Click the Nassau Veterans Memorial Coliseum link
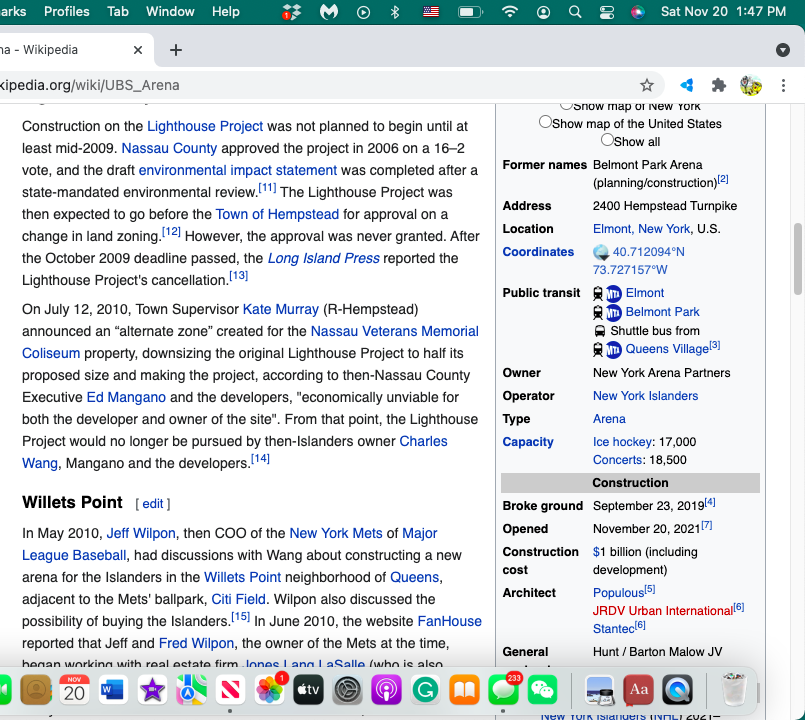Viewport: 805px width, 720px height. tap(394, 331)
